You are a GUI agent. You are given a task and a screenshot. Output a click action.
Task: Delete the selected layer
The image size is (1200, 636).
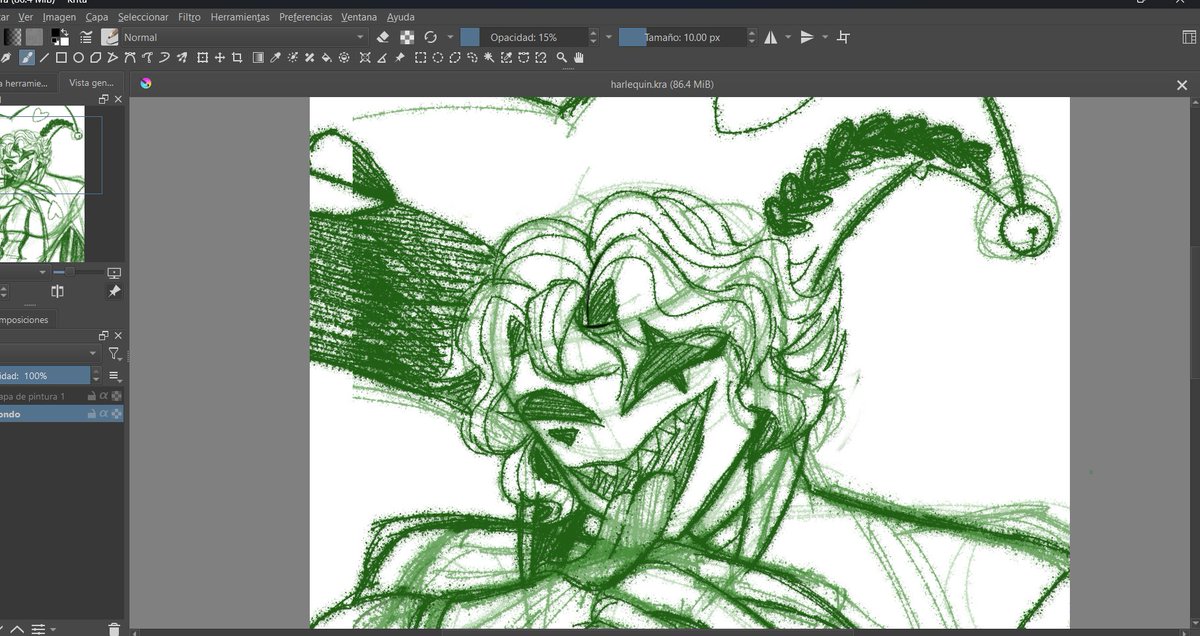(x=114, y=628)
